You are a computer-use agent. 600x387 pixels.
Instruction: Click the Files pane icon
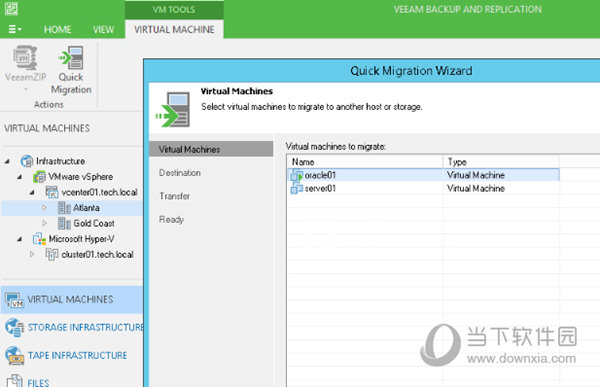pos(15,381)
